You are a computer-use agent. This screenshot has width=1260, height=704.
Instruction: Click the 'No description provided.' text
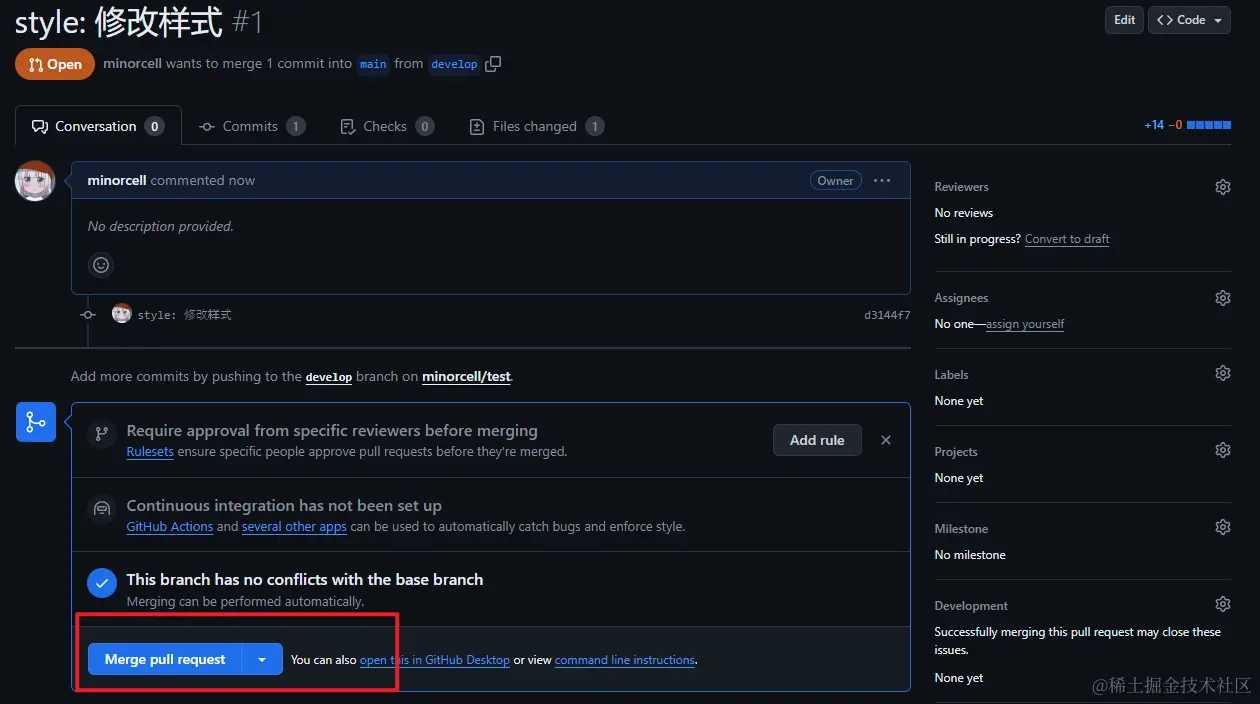tap(160, 226)
